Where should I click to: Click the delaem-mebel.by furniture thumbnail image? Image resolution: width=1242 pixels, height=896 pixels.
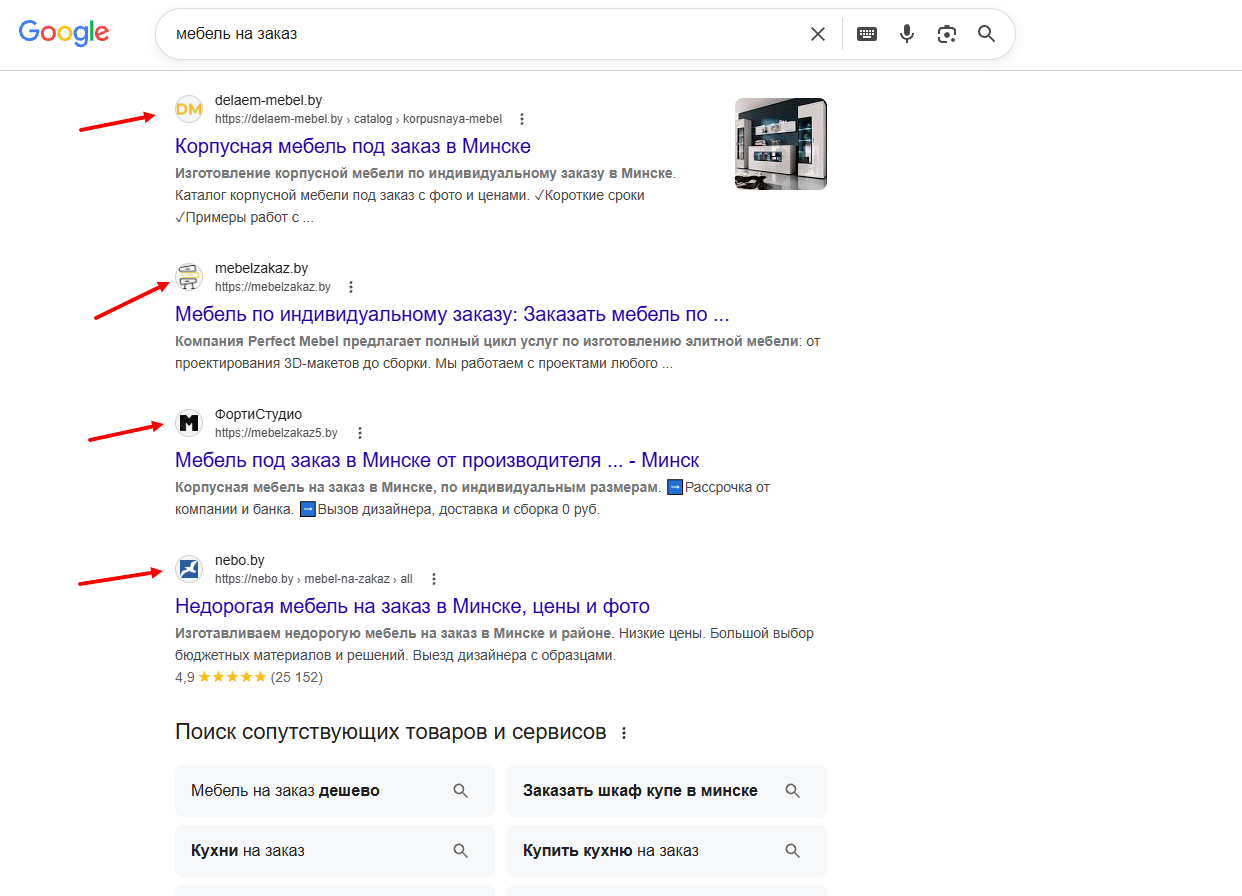click(x=781, y=143)
